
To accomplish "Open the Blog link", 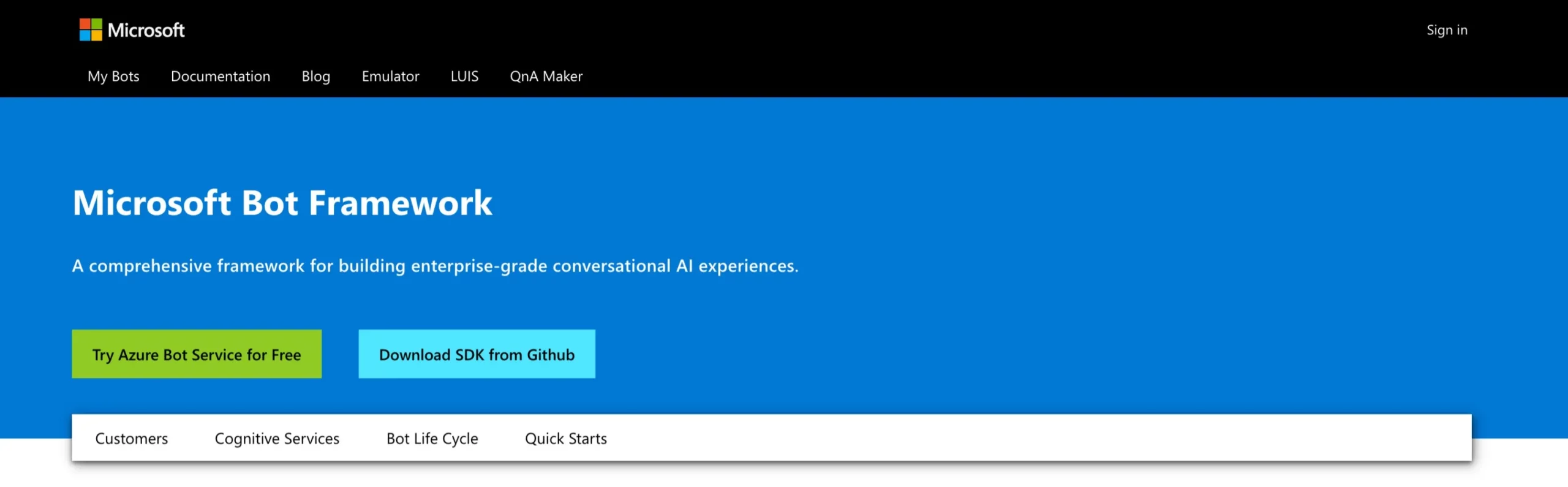I will tap(316, 77).
